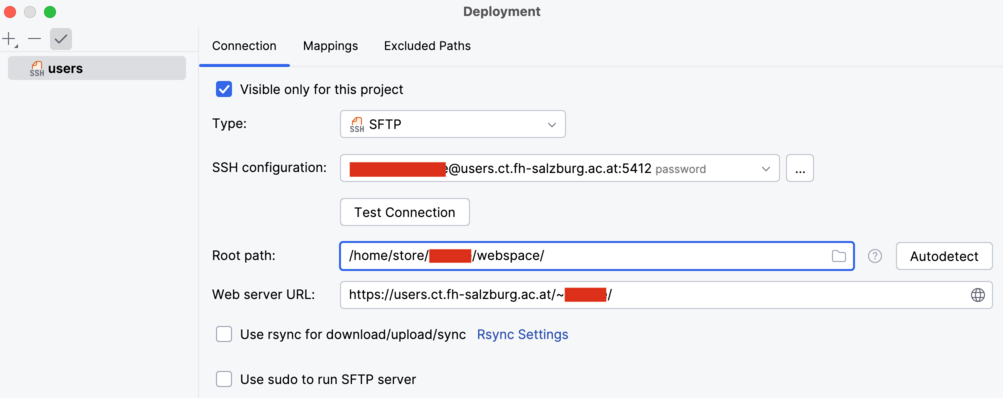1003x398 pixels.
Task: Zoom the Deployment window with green button
Action: click(x=49, y=12)
